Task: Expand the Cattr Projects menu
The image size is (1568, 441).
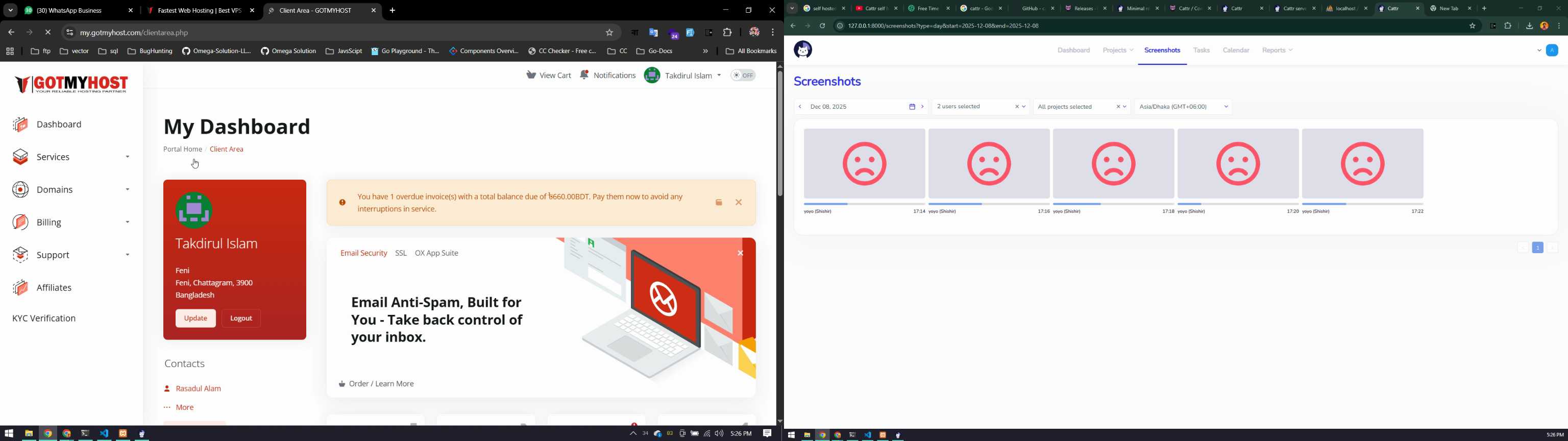Action: [1118, 51]
